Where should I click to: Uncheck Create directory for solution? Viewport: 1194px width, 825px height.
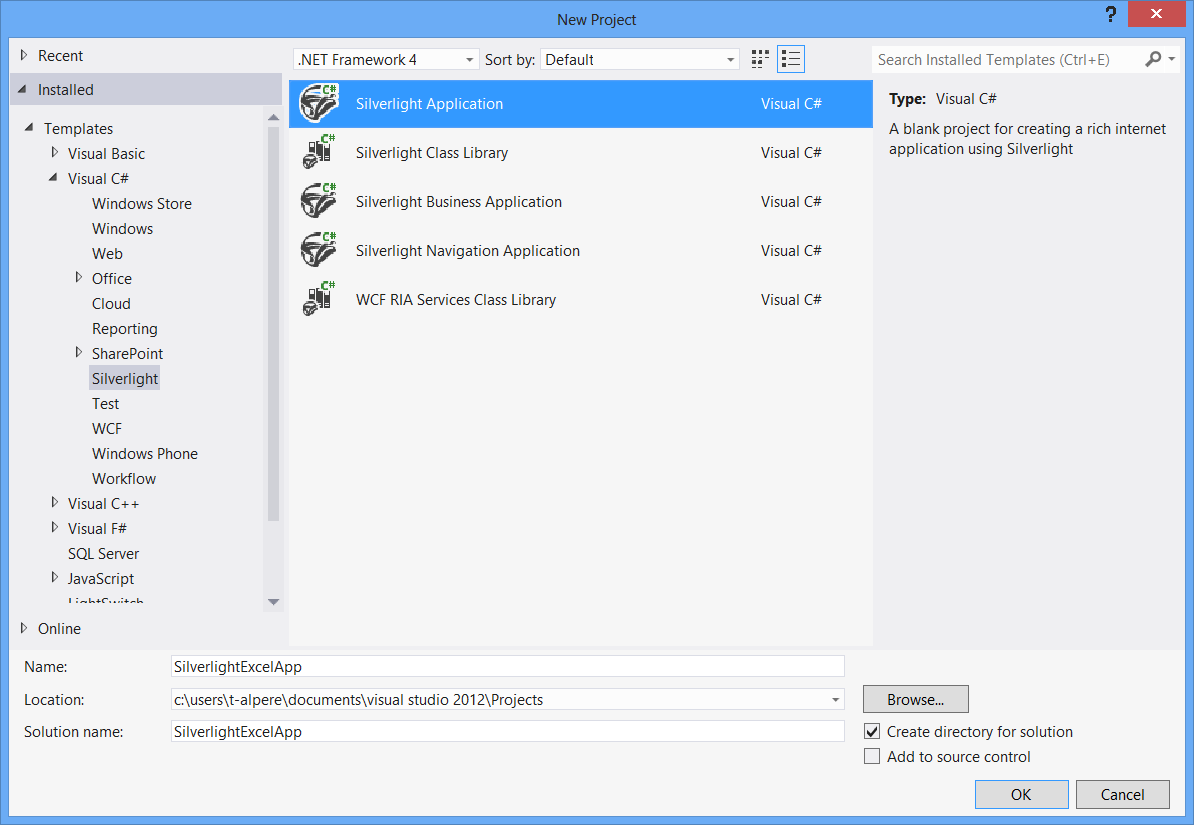coord(872,732)
